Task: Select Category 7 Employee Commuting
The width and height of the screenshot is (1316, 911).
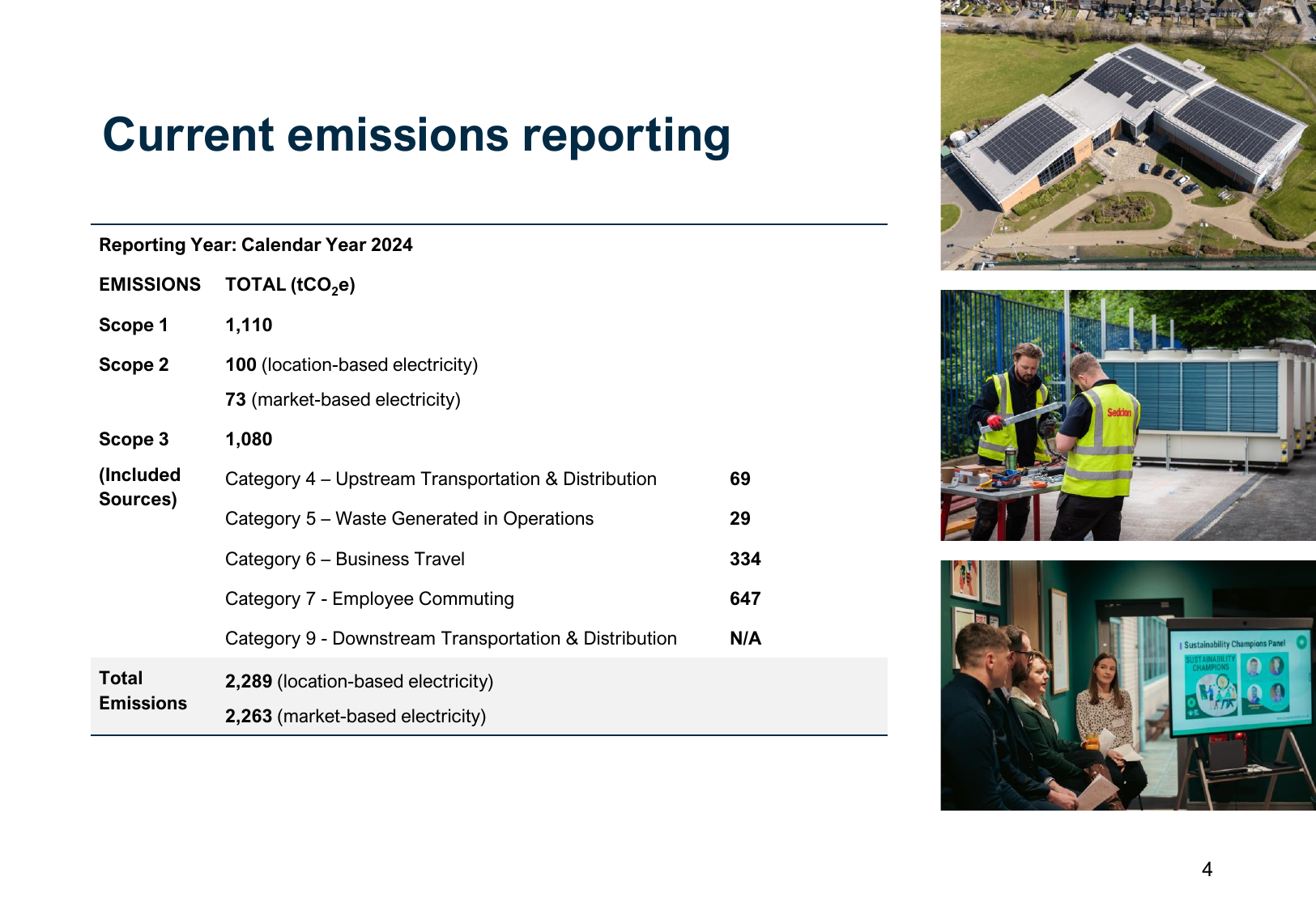Action: coord(369,598)
